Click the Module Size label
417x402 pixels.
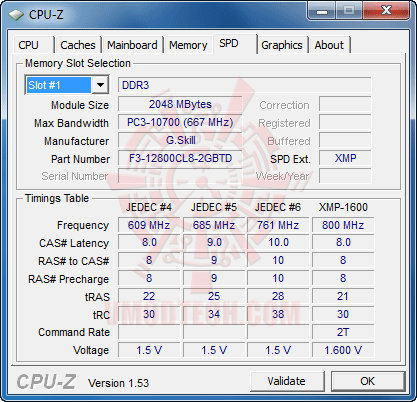80,105
